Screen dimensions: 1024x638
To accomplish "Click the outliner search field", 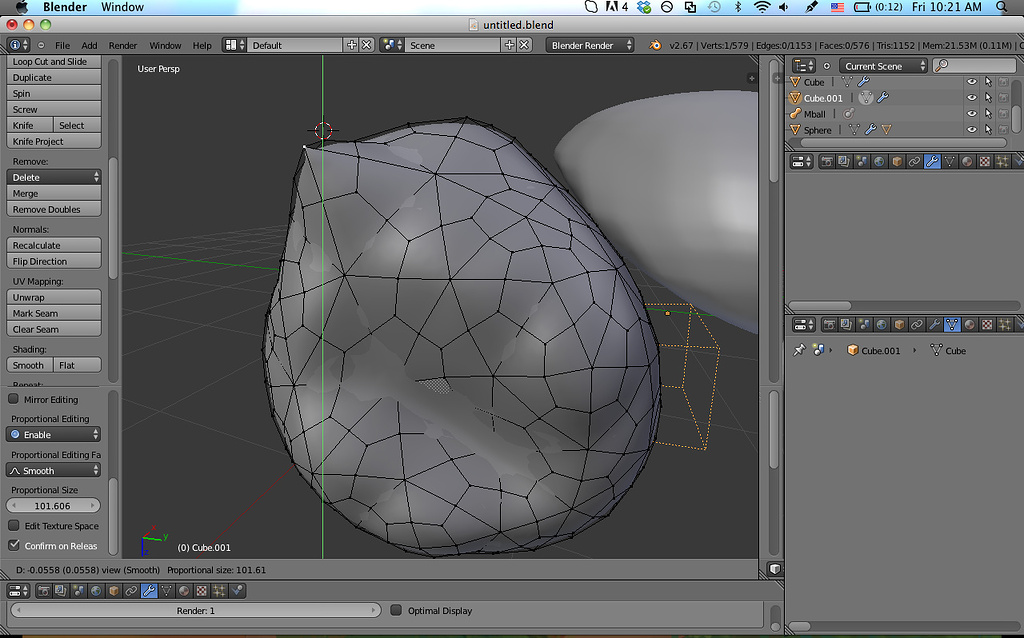I will click(974, 65).
